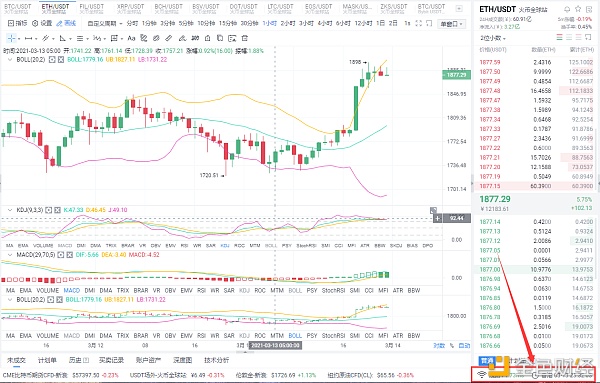This screenshot has width=600, height=383.
Task: Open 深度图 depth chart tab
Action: coord(183,360)
